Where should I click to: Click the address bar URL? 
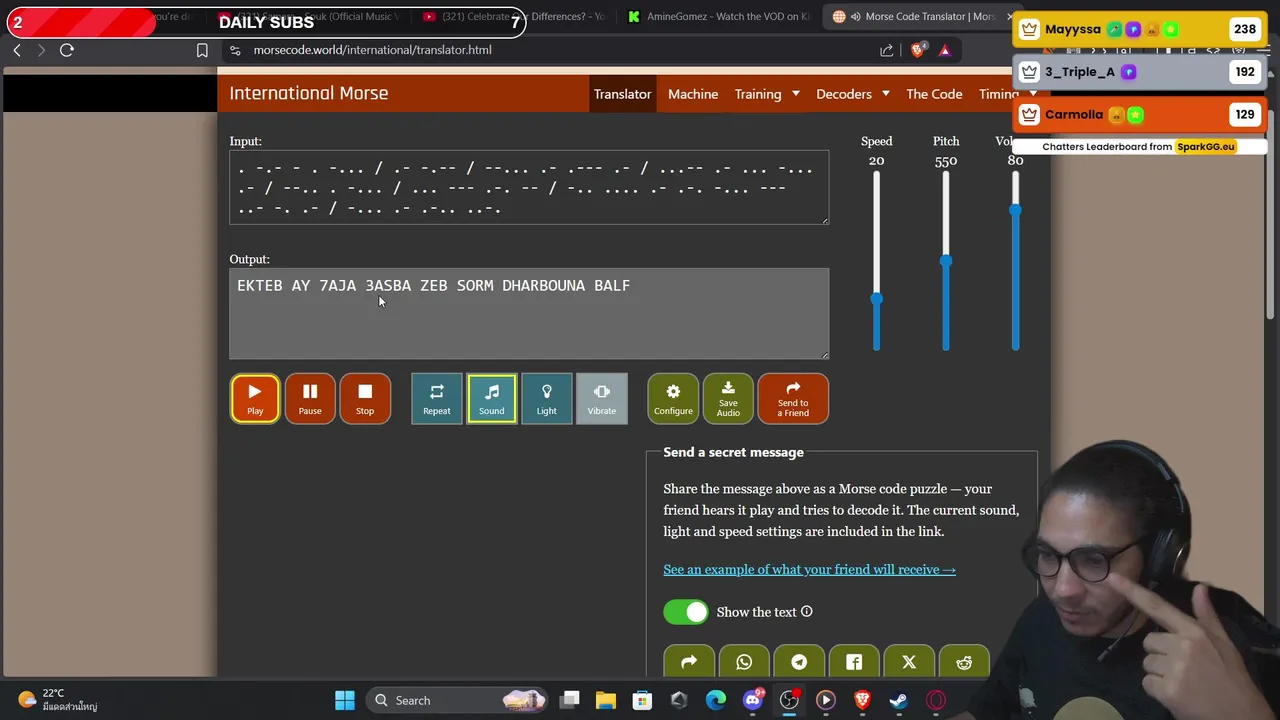coord(372,50)
